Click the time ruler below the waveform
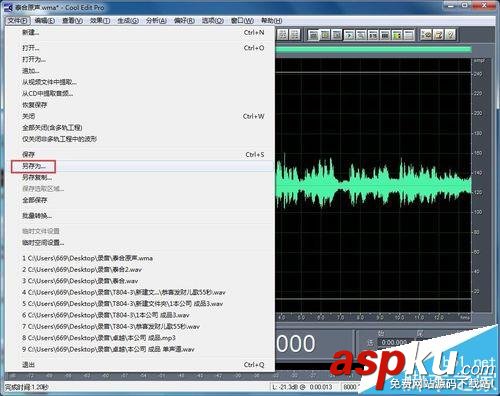Viewport: 500px width, 396px height. pyautogui.click(x=373, y=317)
